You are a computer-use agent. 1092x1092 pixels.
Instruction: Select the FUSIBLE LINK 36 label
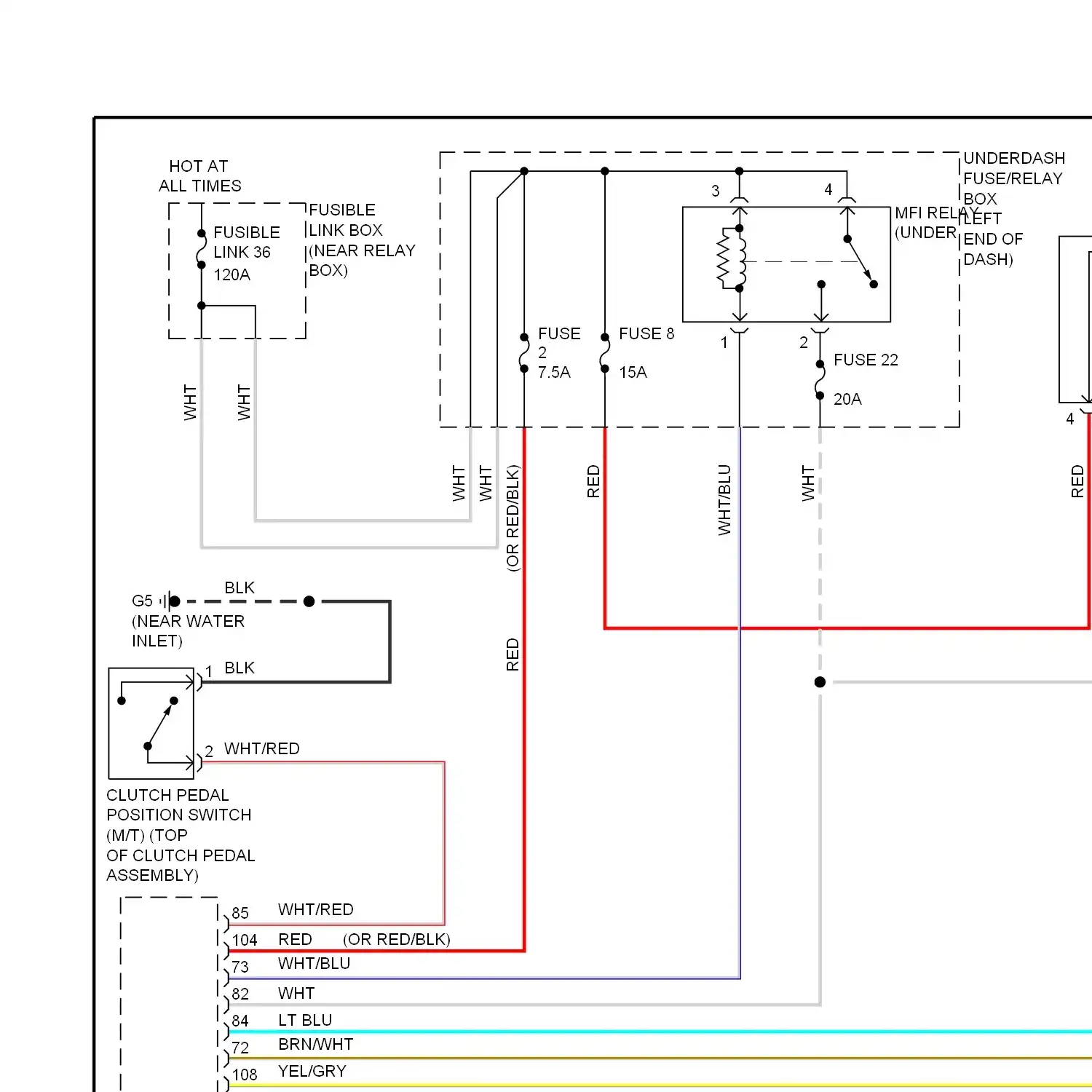pyautogui.click(x=247, y=242)
